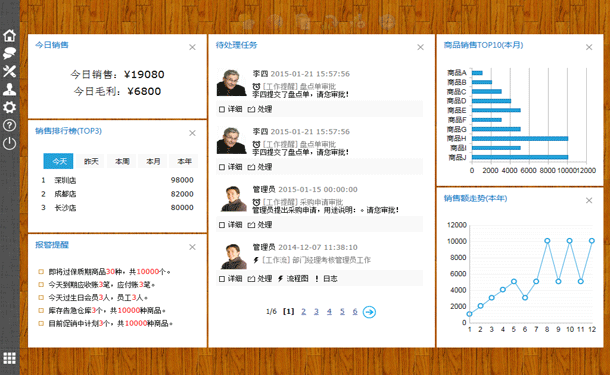610x375 pixels.
Task: Click 管理员 avatar dated 2014-12-07
Action: click(233, 256)
